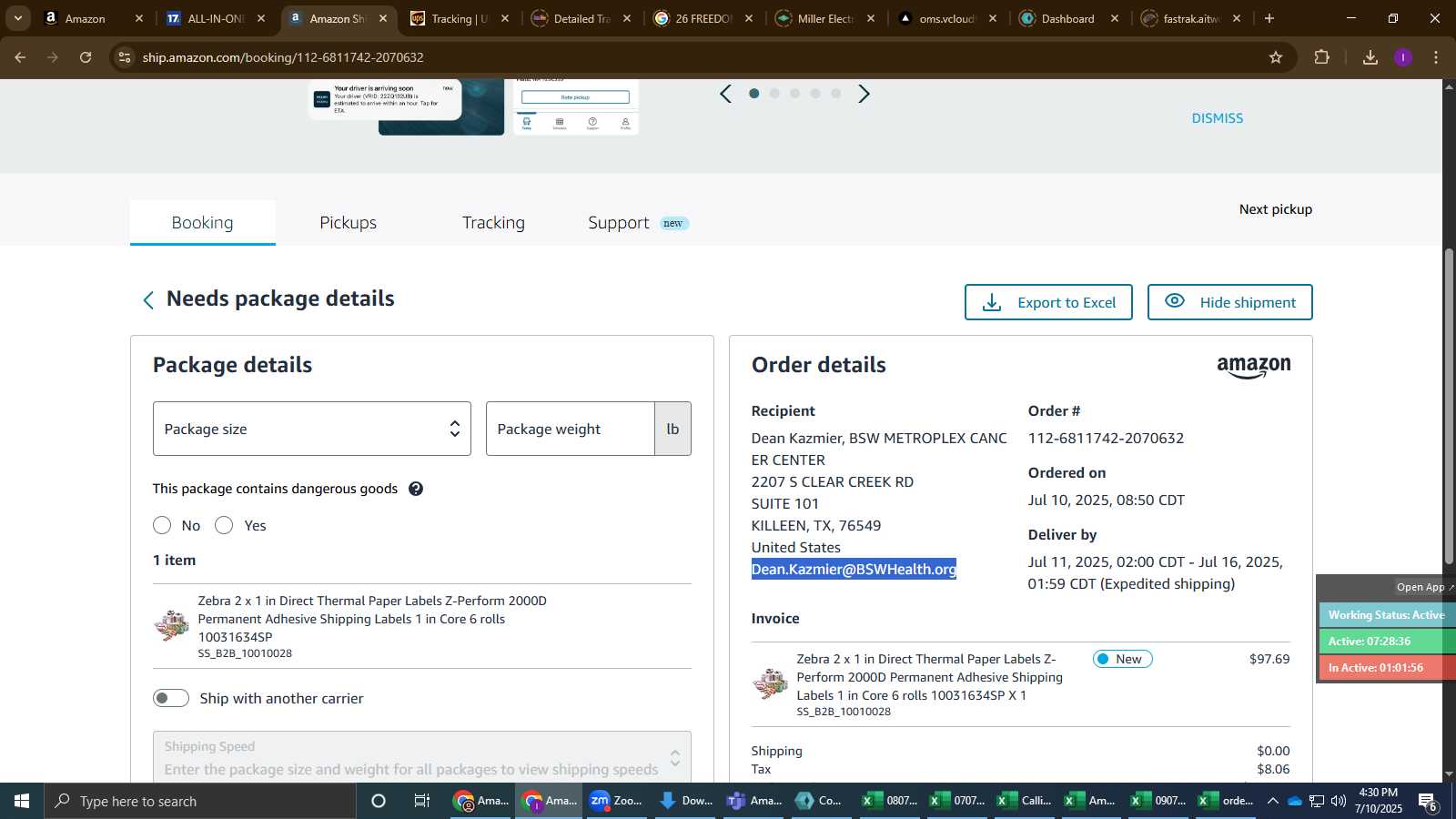Open the browser extensions puzzle icon
The image size is (1456, 819).
click(x=1322, y=57)
